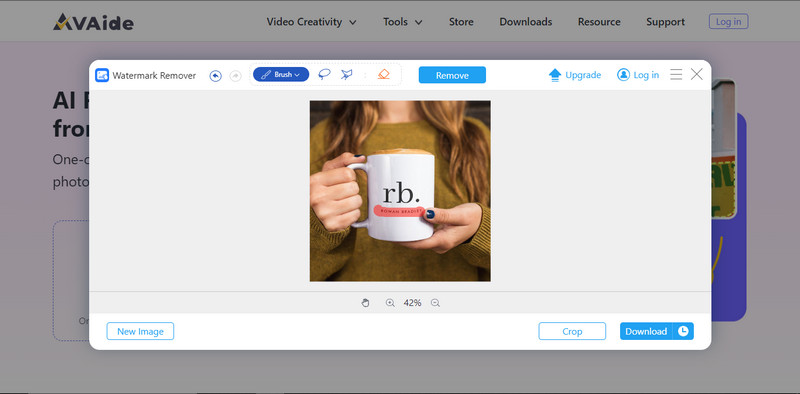Select the hand pan tool
The image size is (800, 394).
(365, 303)
